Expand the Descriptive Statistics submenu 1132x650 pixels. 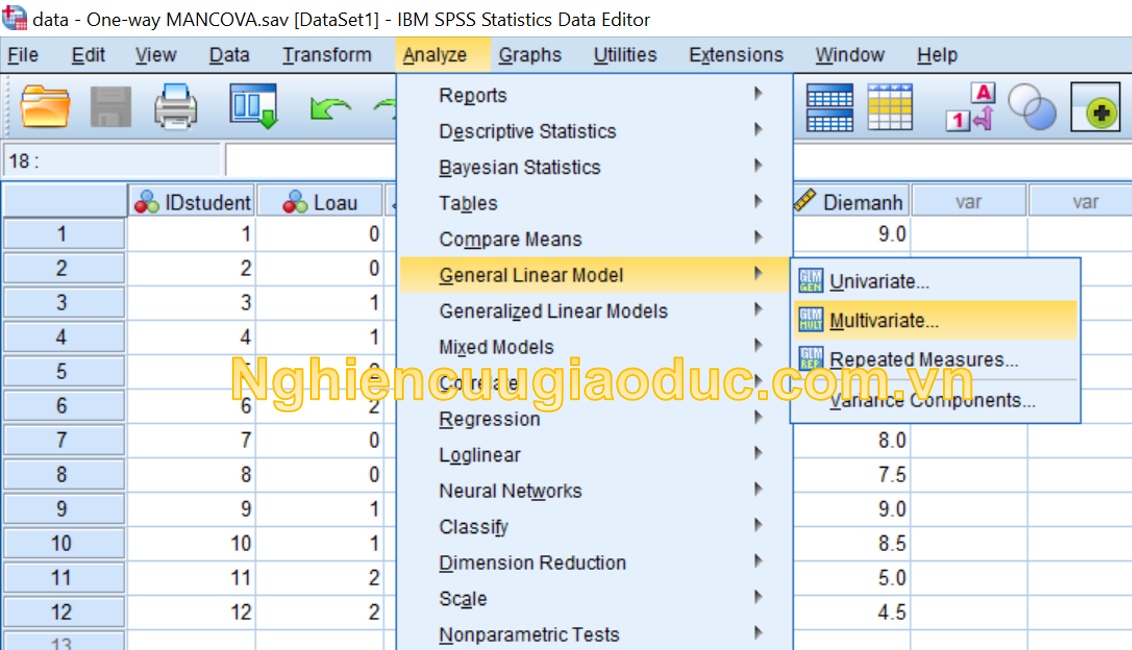click(527, 131)
